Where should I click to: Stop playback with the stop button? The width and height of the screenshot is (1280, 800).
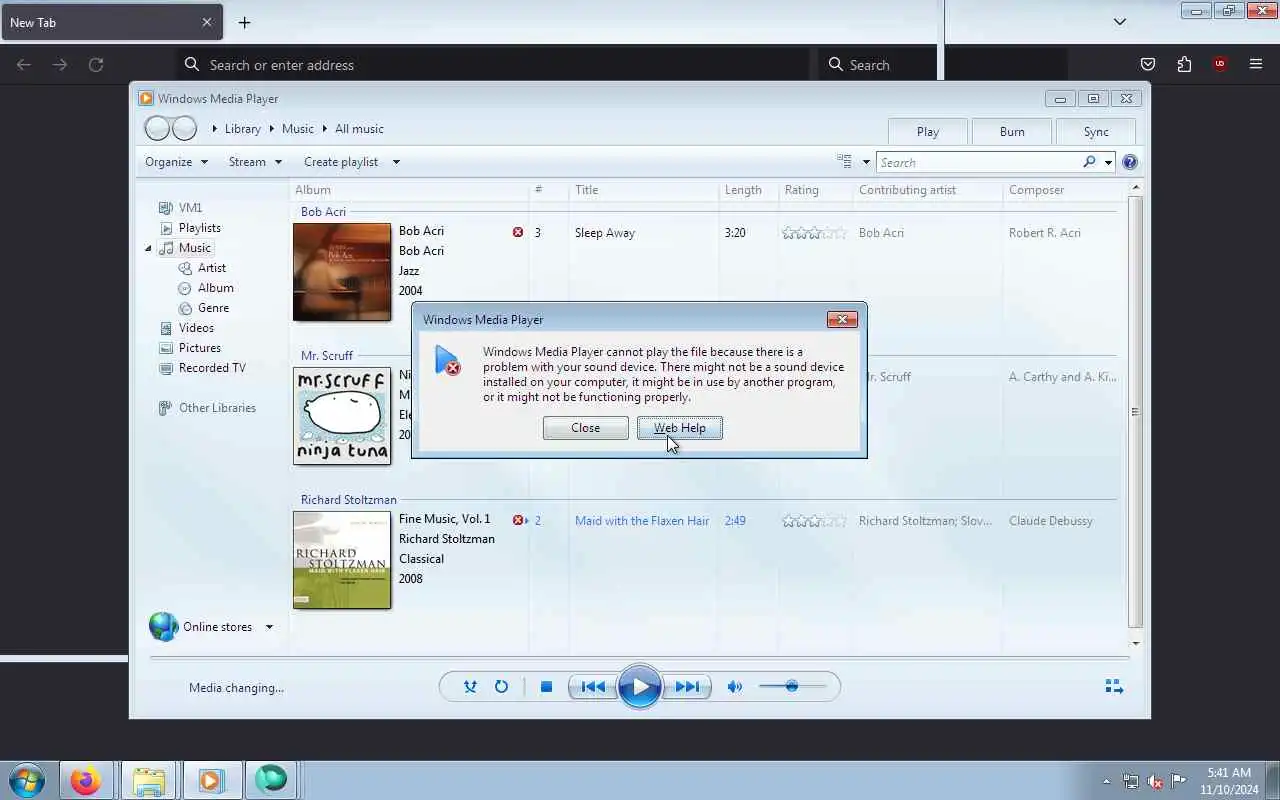(546, 687)
